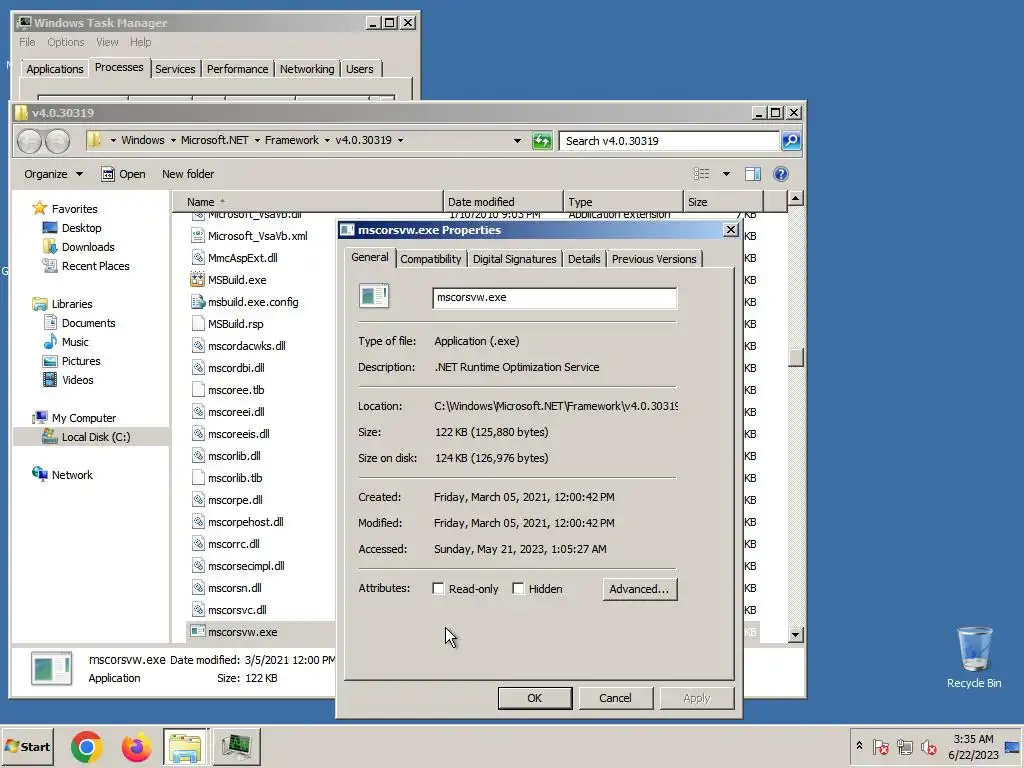Expand the Organize dropdown menu
The height and width of the screenshot is (768, 1024).
(54, 174)
